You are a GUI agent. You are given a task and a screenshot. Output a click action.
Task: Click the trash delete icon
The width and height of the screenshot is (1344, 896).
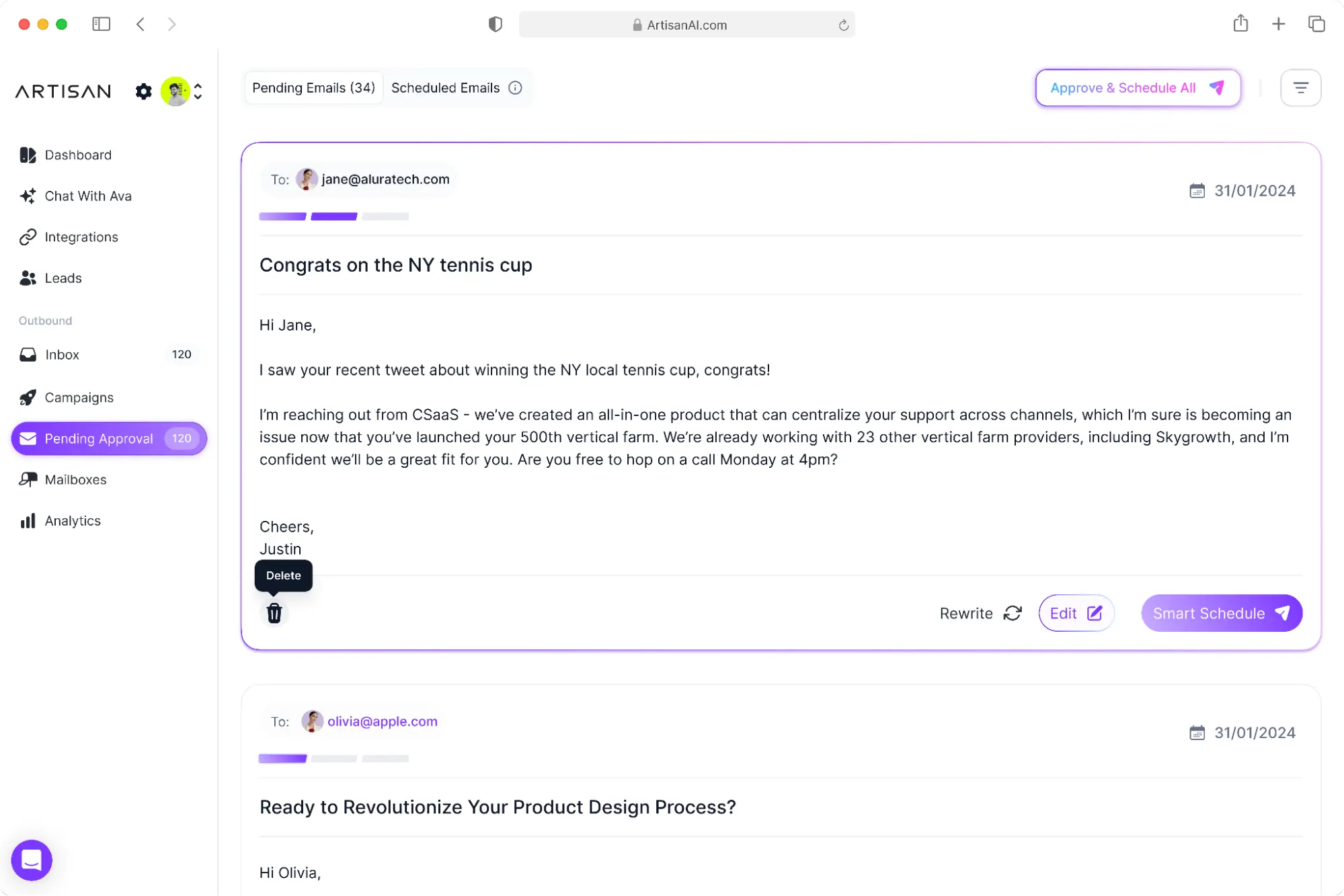(274, 613)
